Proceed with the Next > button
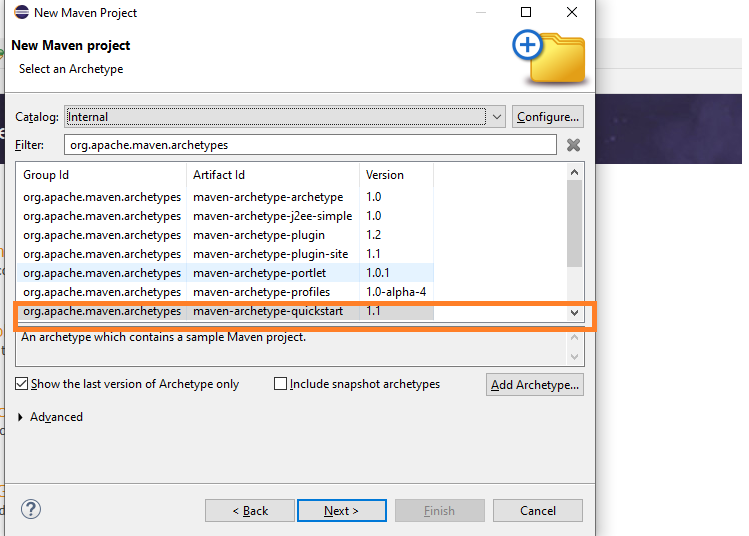This screenshot has height=536, width=749. pyautogui.click(x=342, y=511)
